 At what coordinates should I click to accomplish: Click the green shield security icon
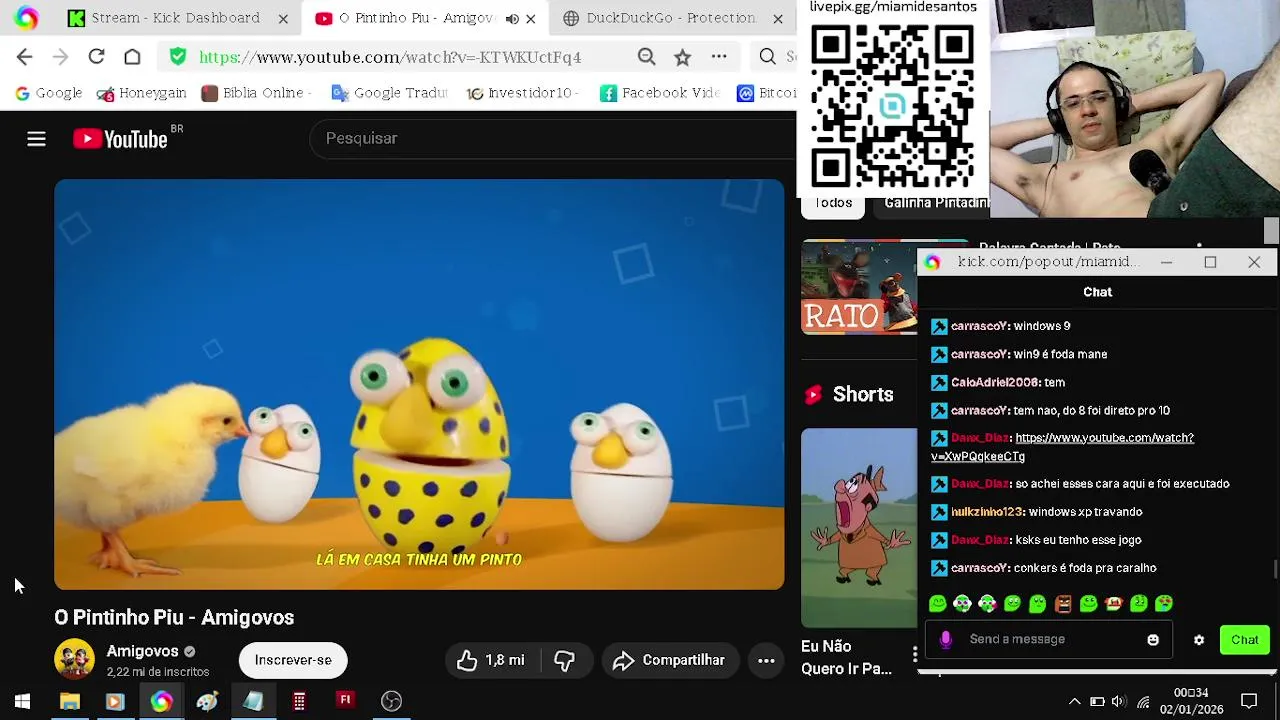(178, 57)
